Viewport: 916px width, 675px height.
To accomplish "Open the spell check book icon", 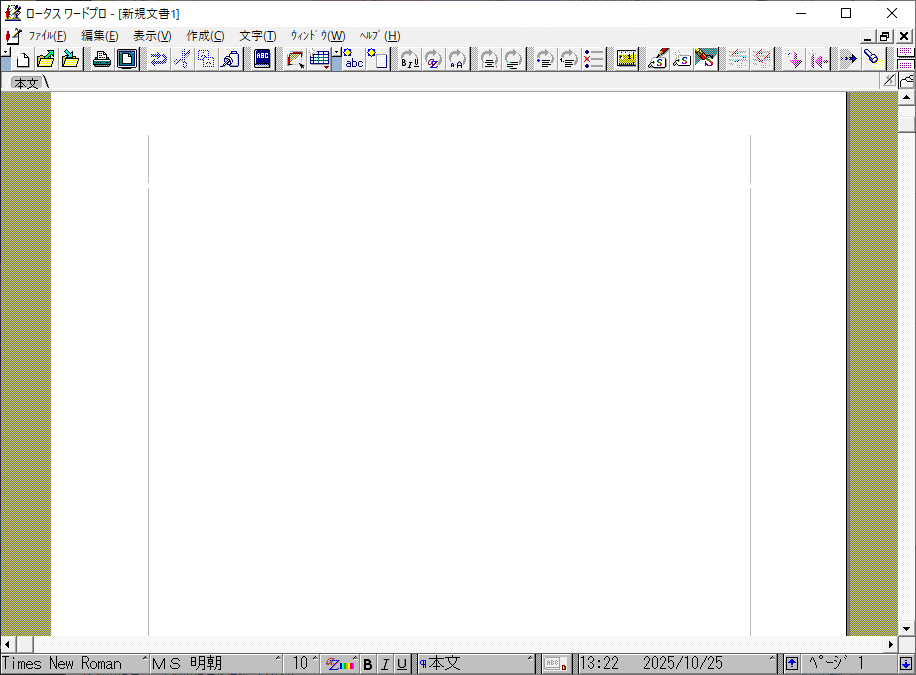I will 262,59.
